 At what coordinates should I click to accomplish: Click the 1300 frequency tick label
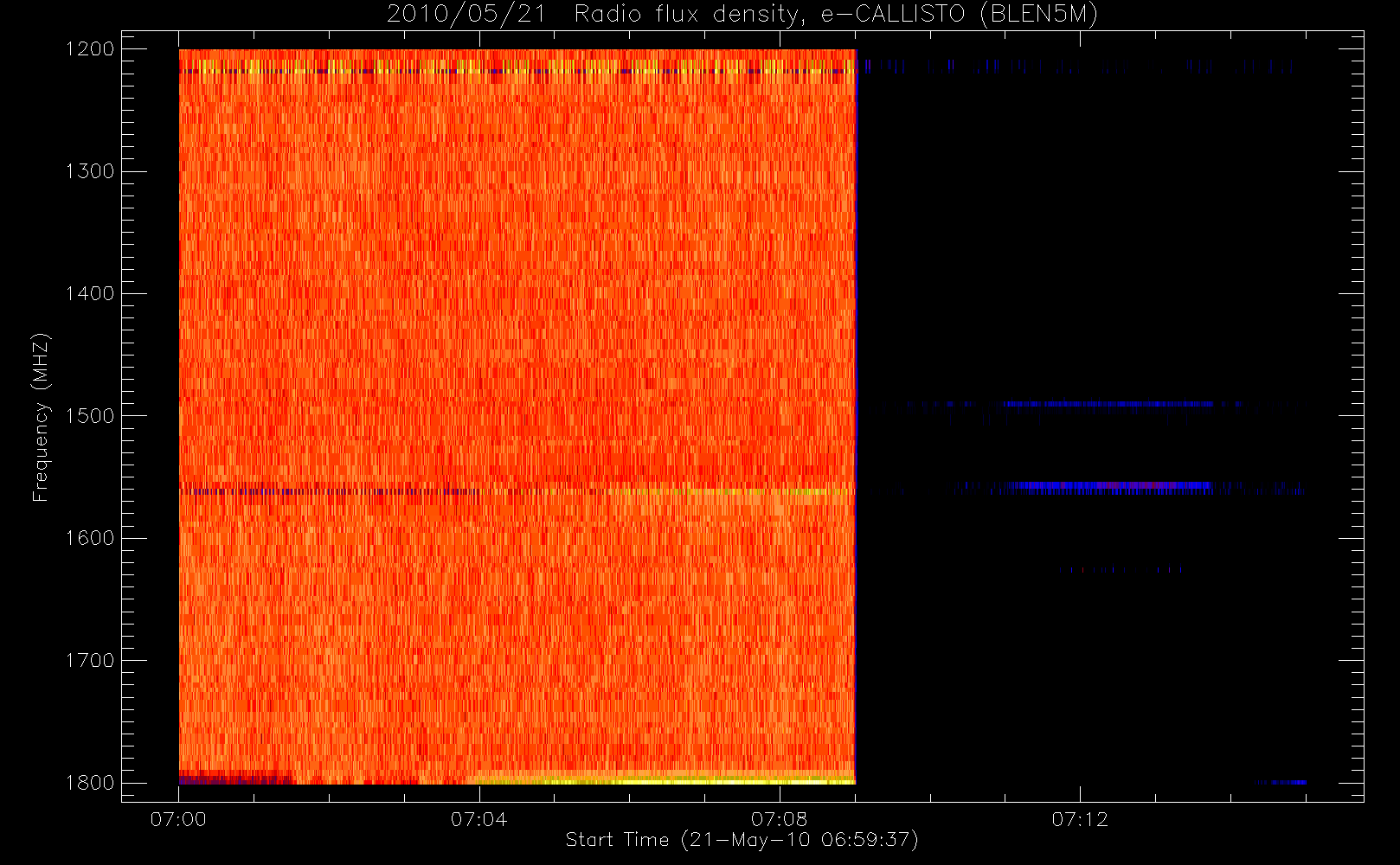pos(91,171)
